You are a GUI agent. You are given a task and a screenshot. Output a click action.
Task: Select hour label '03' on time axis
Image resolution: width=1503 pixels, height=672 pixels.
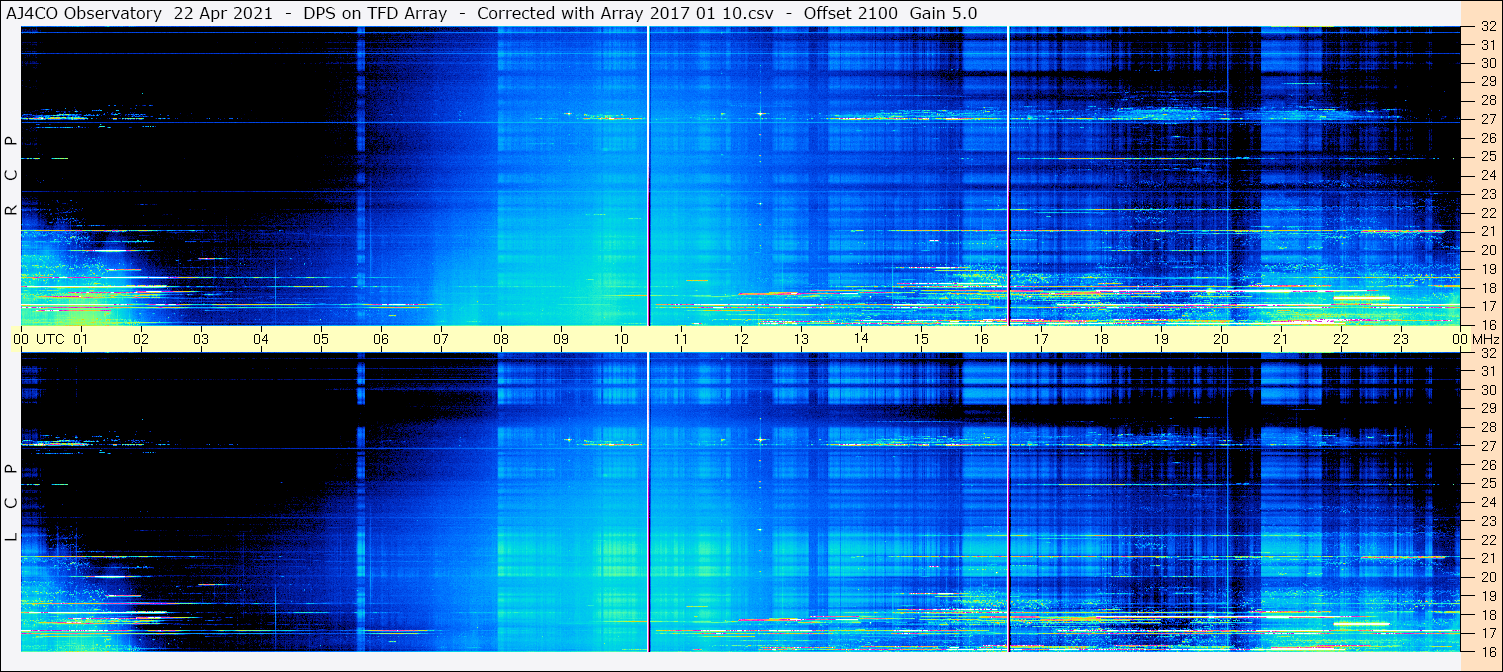[x=201, y=339]
